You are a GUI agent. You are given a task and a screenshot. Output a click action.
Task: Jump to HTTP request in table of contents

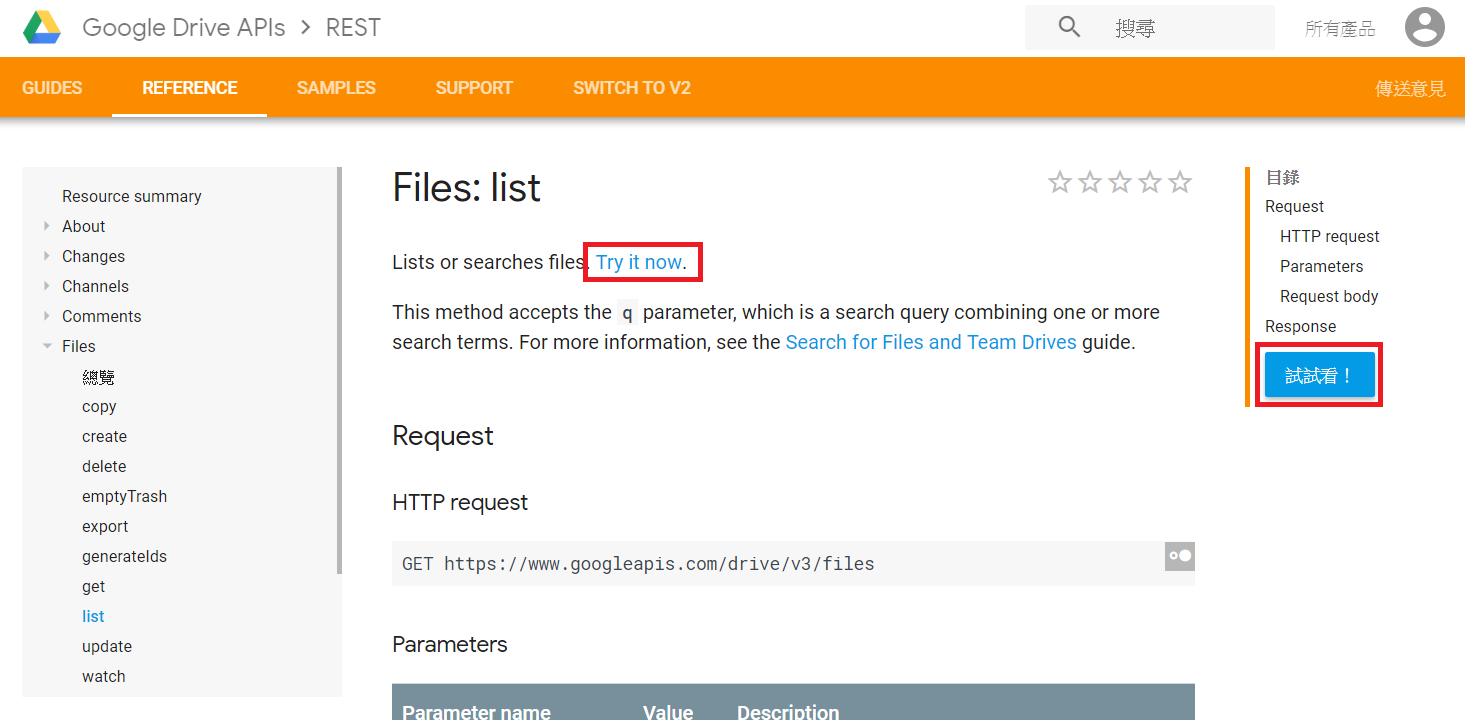coord(1329,236)
